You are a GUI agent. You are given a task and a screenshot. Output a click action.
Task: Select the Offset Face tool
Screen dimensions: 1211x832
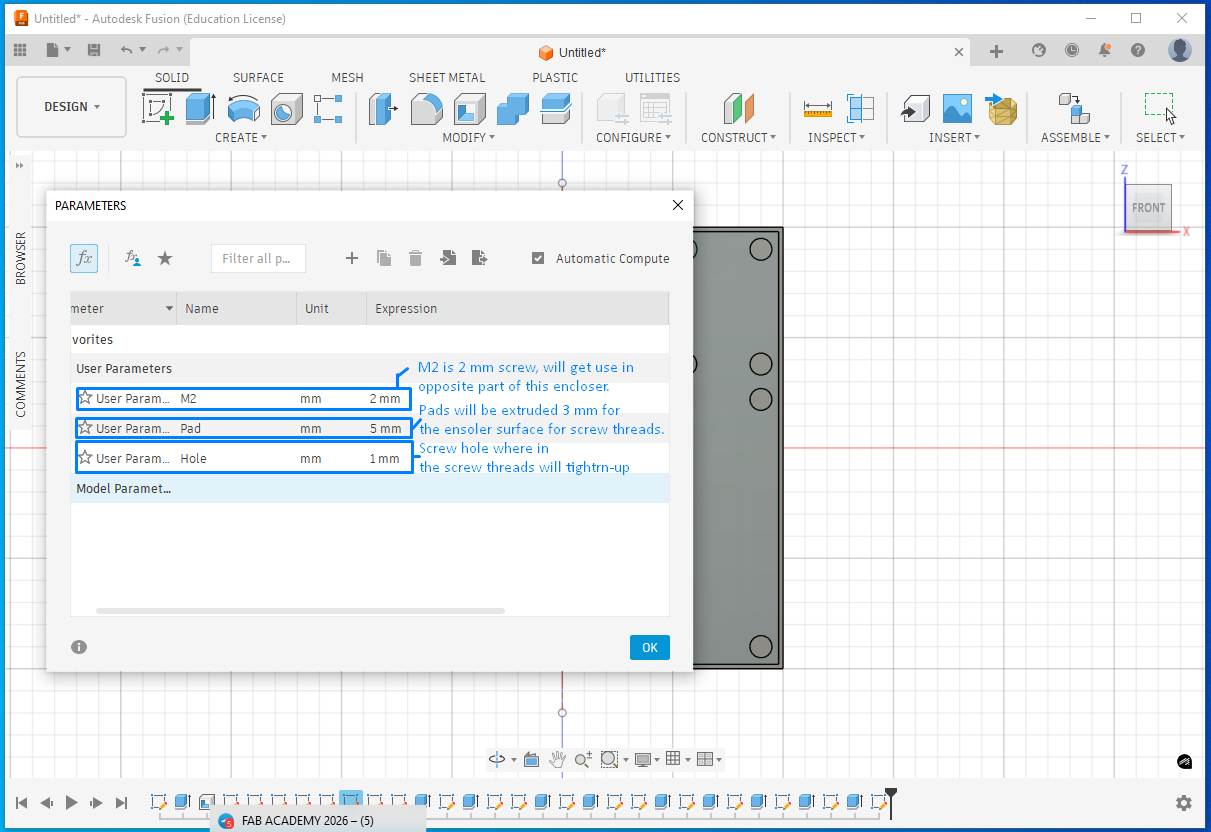555,108
